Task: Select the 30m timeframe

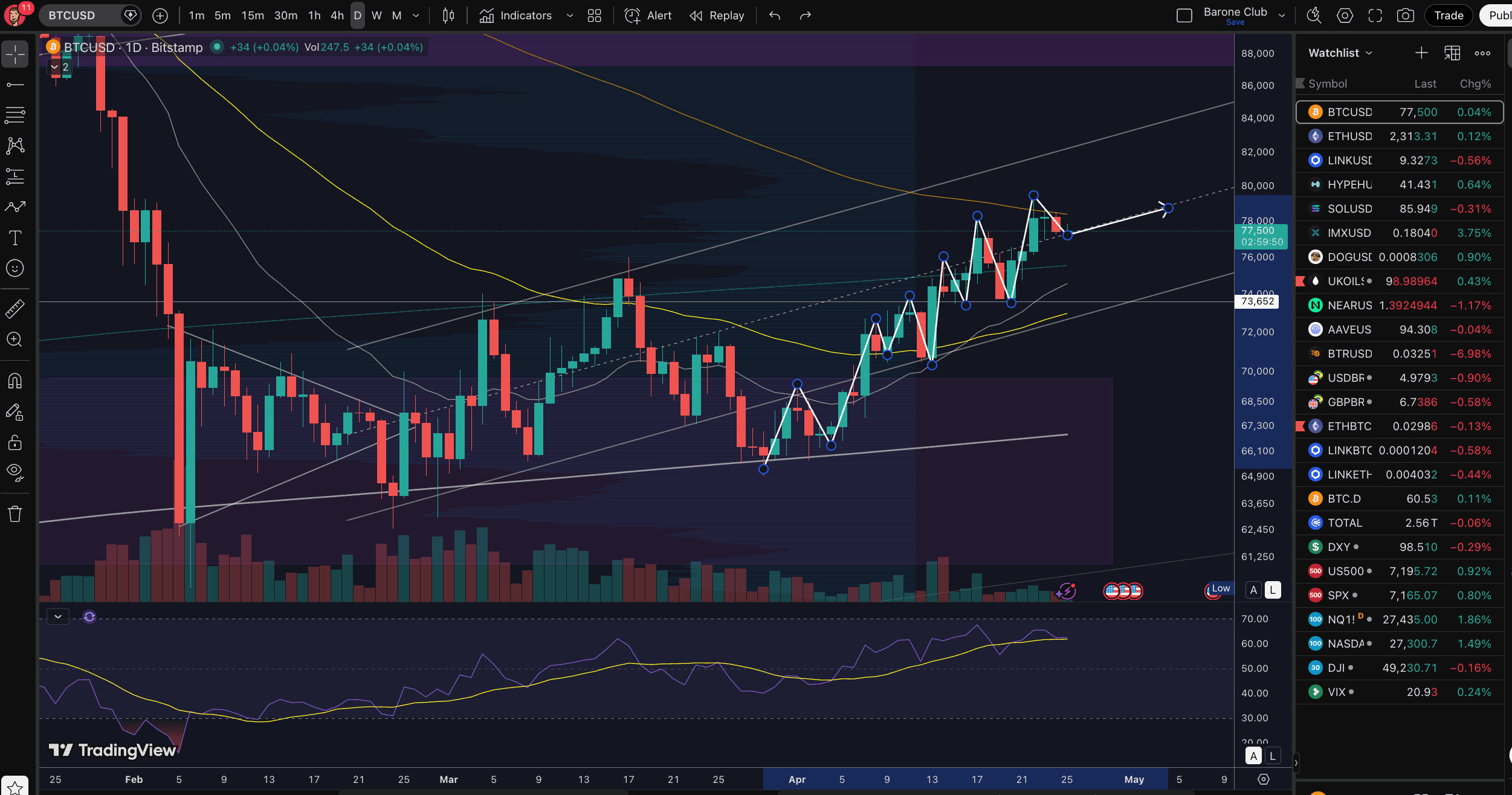Action: coord(286,16)
